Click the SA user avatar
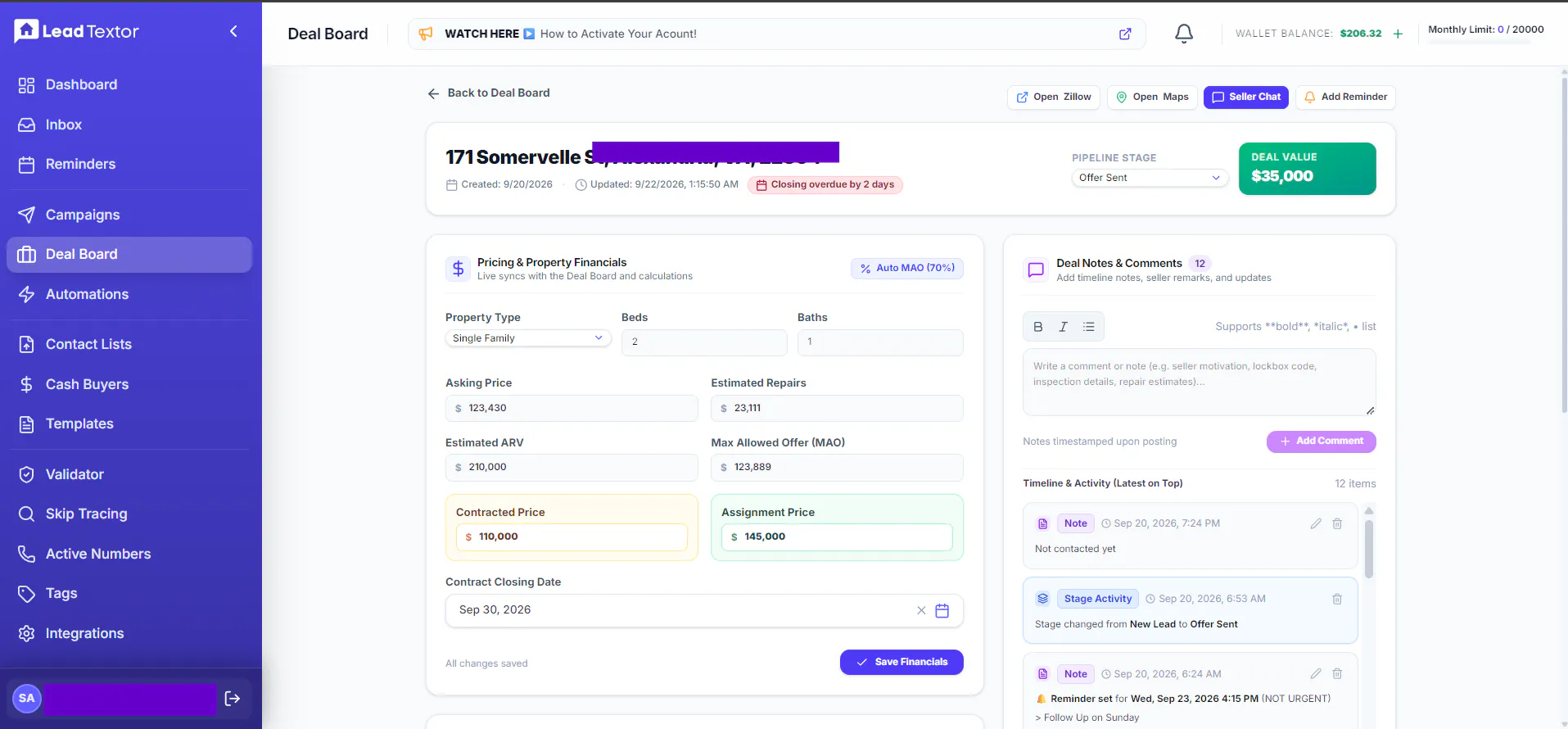This screenshot has height=729, width=1568. 27,699
